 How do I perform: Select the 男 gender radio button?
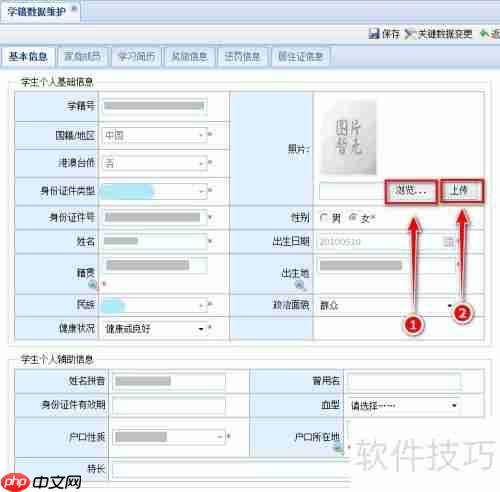pos(323,218)
